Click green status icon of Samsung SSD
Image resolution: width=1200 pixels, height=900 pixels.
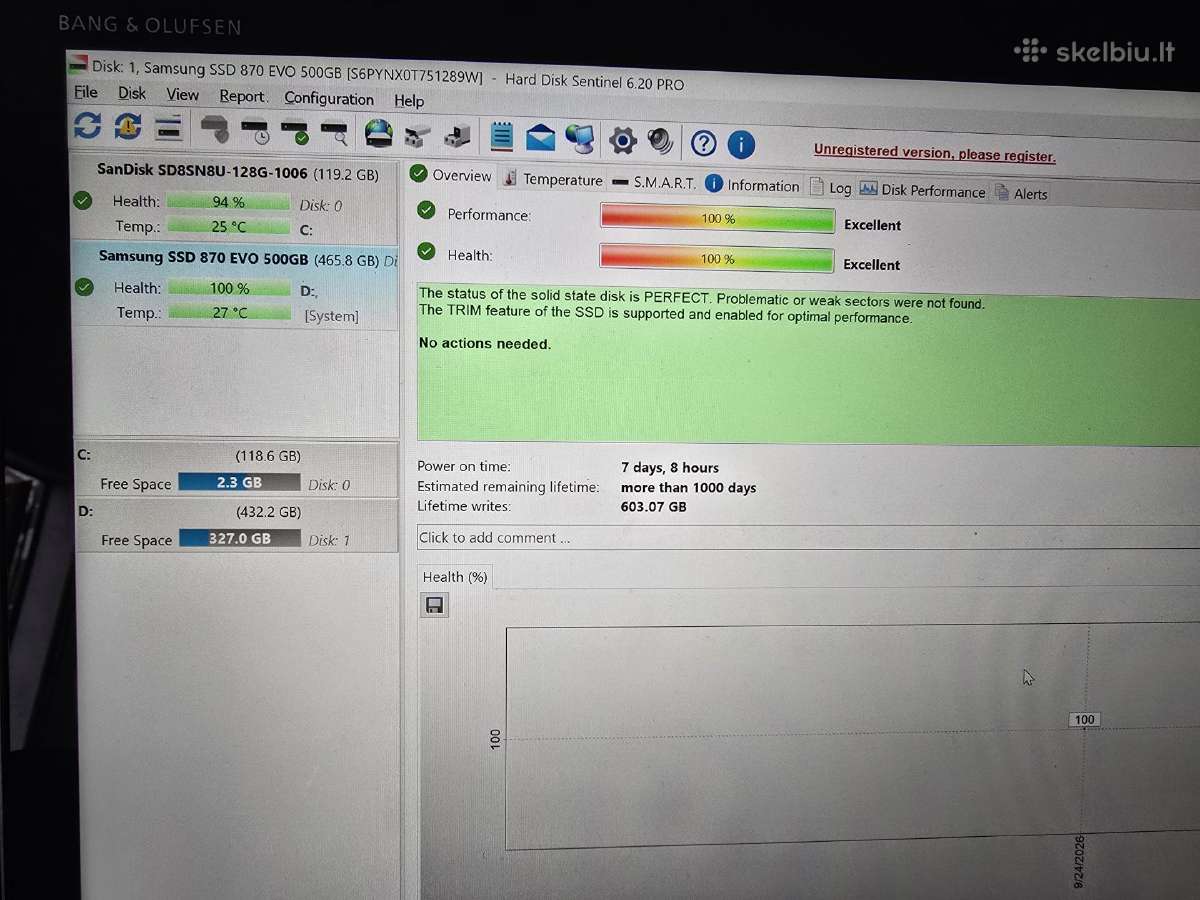click(x=84, y=287)
